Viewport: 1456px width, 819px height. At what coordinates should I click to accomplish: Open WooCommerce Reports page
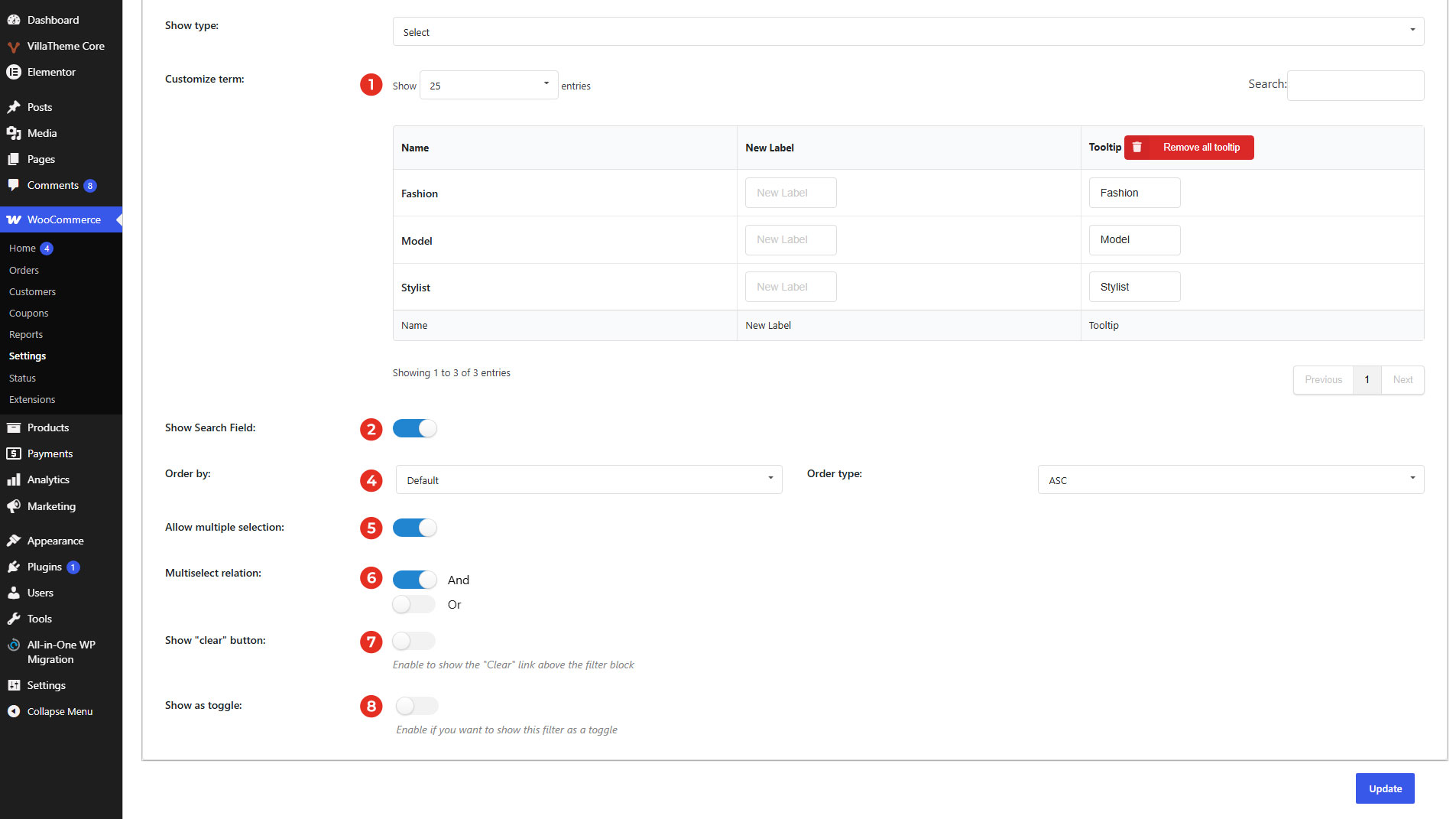26,334
